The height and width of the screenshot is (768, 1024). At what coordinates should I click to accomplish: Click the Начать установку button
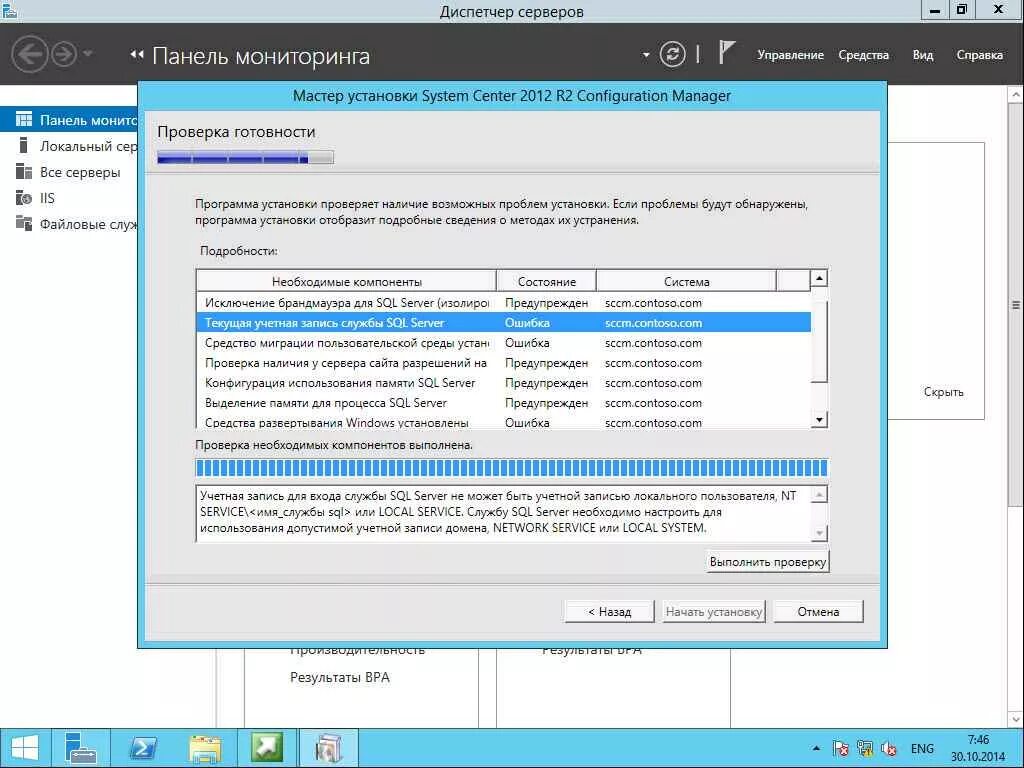point(714,612)
